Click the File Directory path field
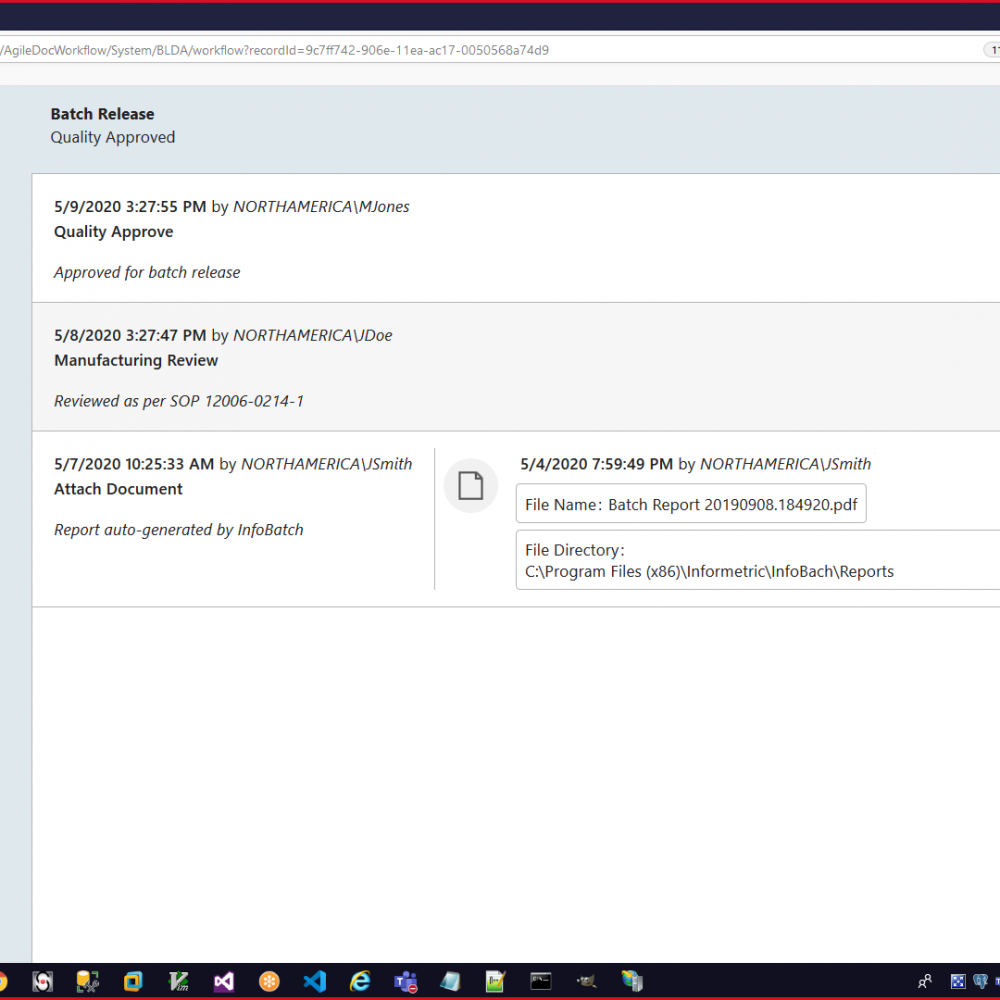The height and width of the screenshot is (1000, 1000). (x=758, y=560)
